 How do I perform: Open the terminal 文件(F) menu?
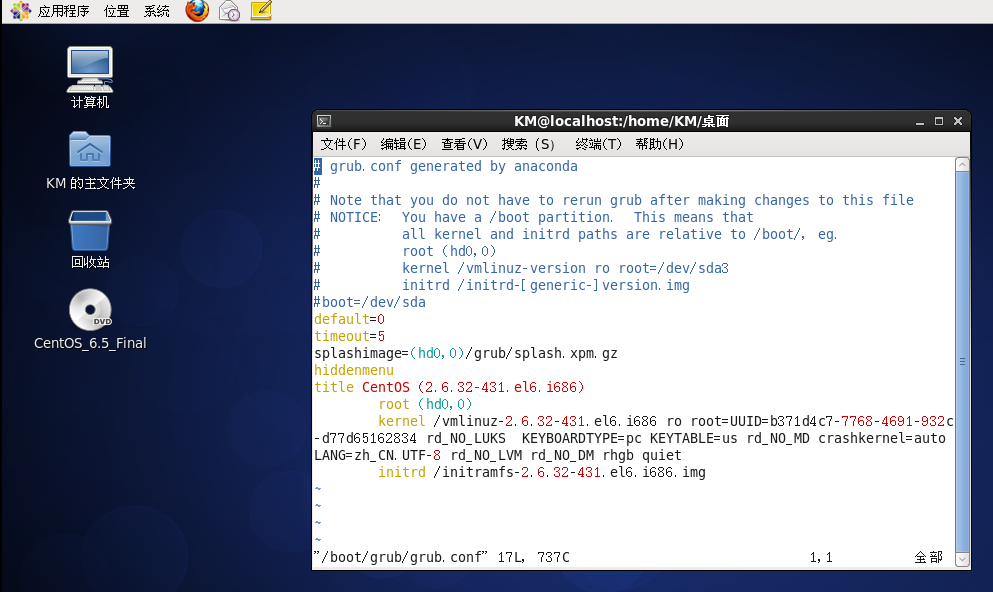[x=343, y=144]
